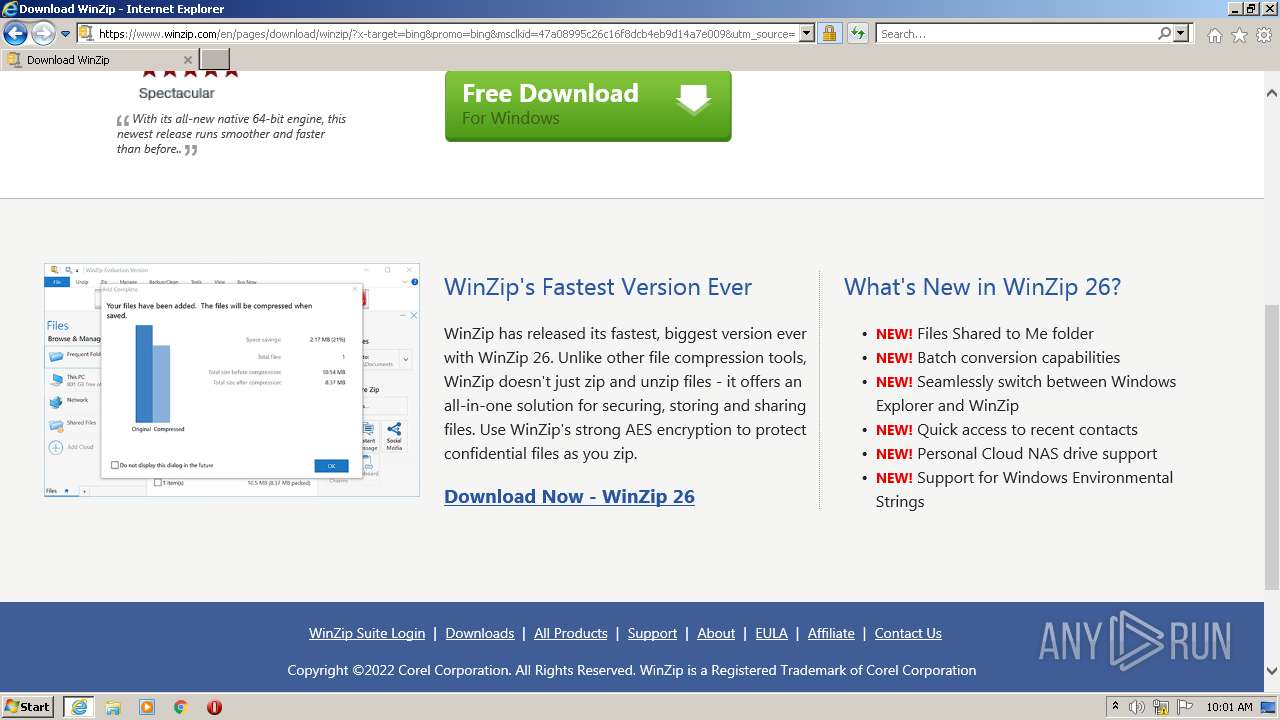This screenshot has width=1280, height=720.
Task: Open the Support footer link
Action: click(x=653, y=633)
